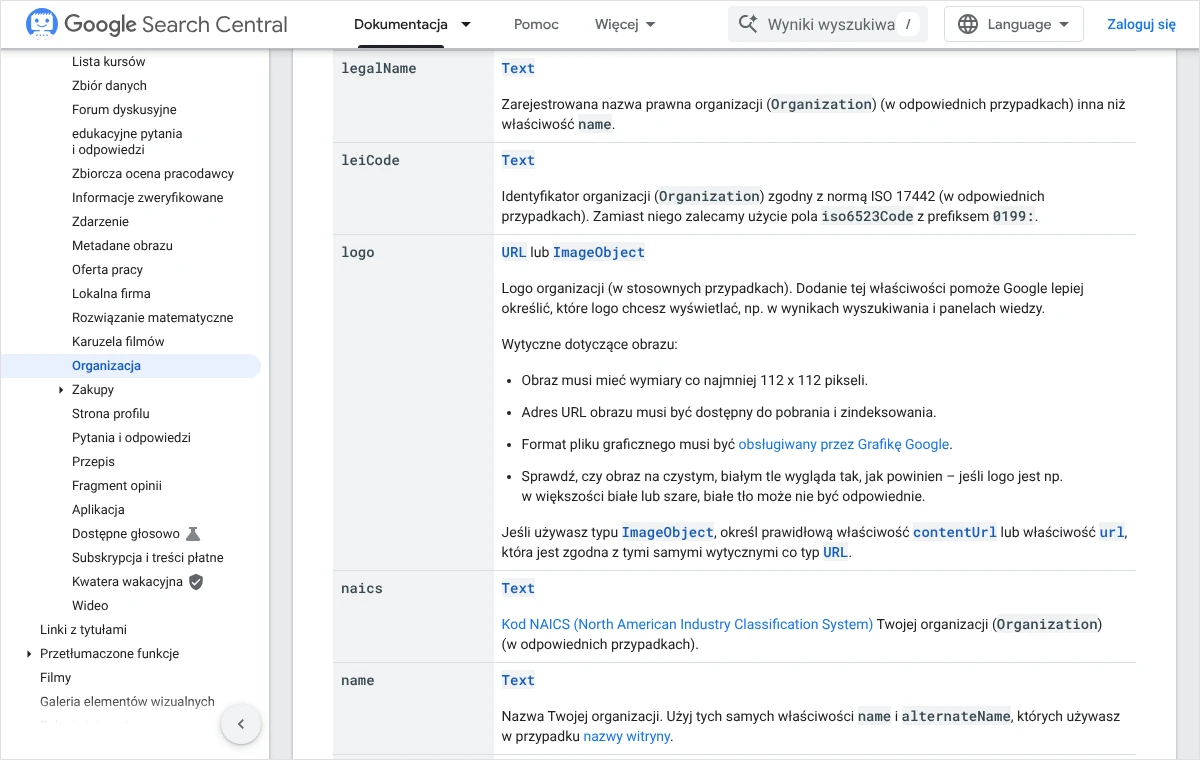Click the globe icon in Language selector
This screenshot has width=1200, height=760.
point(968,24)
